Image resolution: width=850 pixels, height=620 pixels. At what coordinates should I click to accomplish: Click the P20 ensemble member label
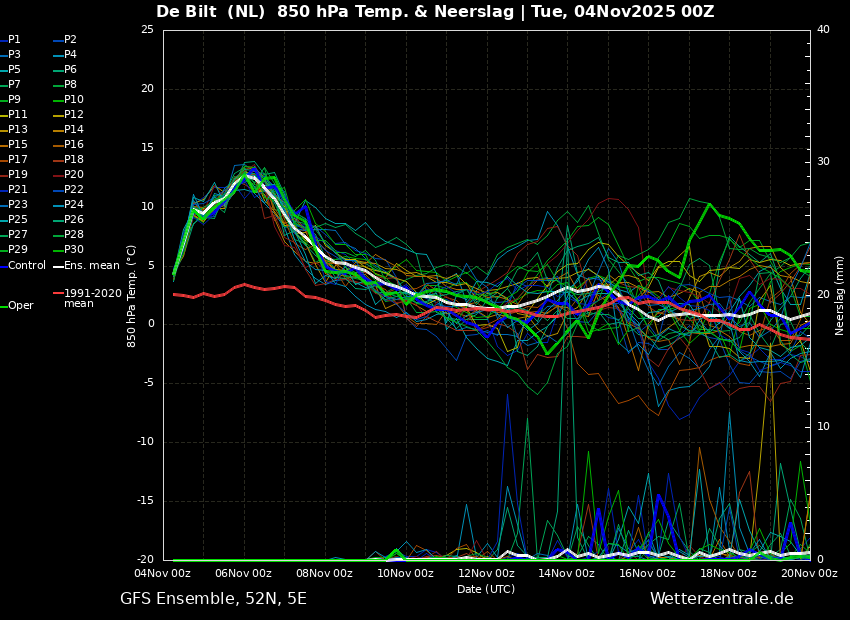pyautogui.click(x=74, y=175)
